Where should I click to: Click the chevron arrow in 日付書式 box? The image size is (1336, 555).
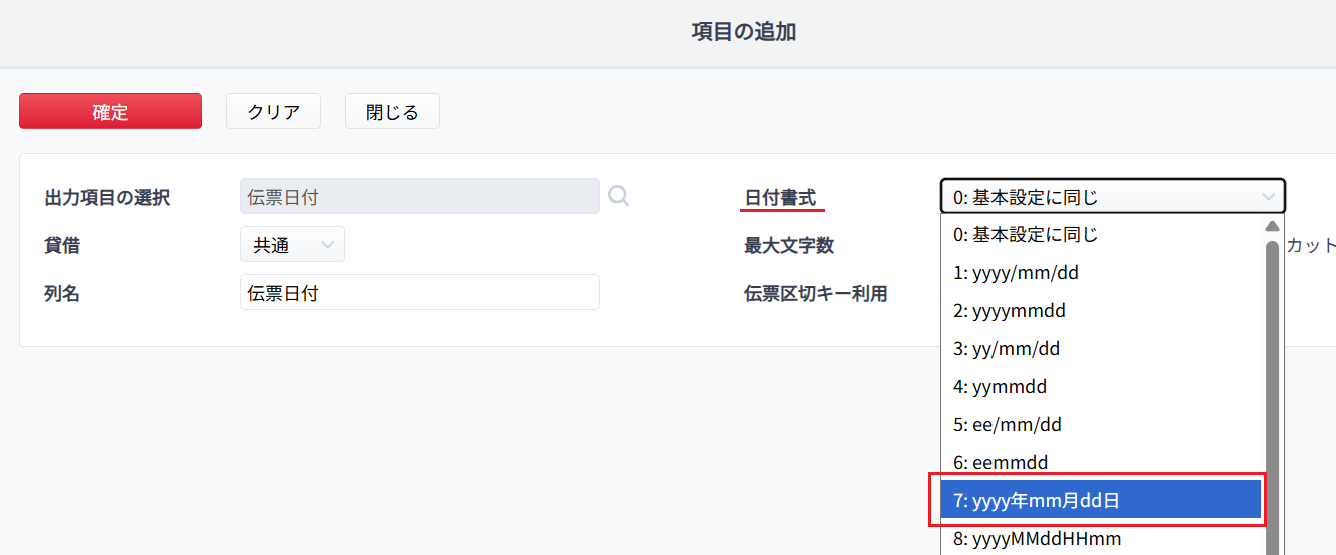1268,197
